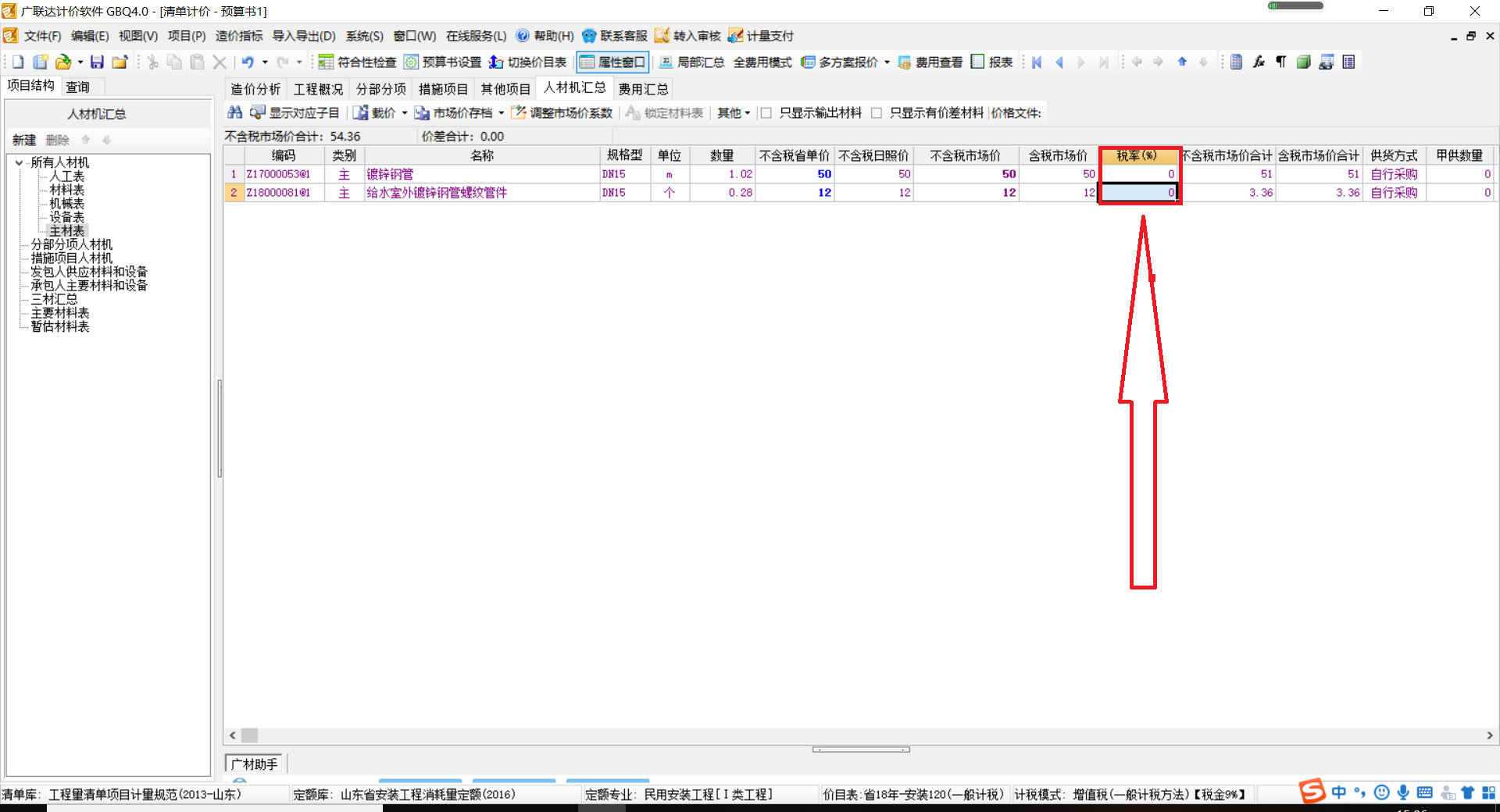The width and height of the screenshot is (1500, 812).
Task: Click tax rate cell for 镀锌钢管 row
Action: tap(1138, 174)
